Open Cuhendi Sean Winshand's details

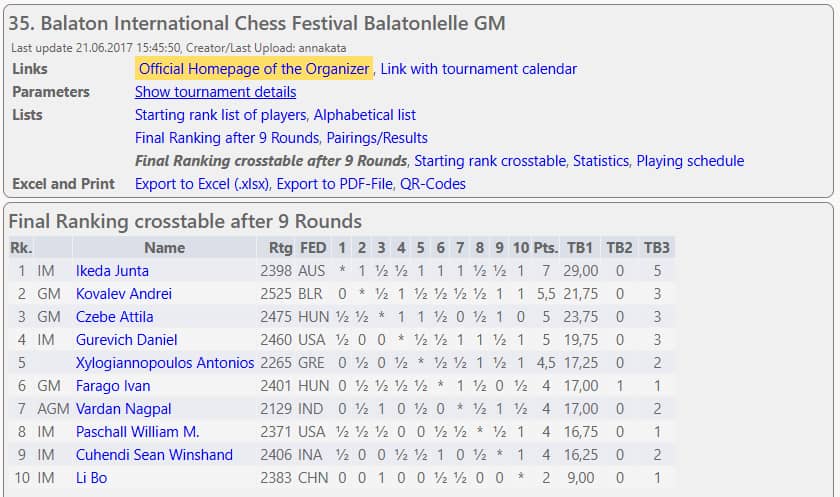(x=154, y=455)
